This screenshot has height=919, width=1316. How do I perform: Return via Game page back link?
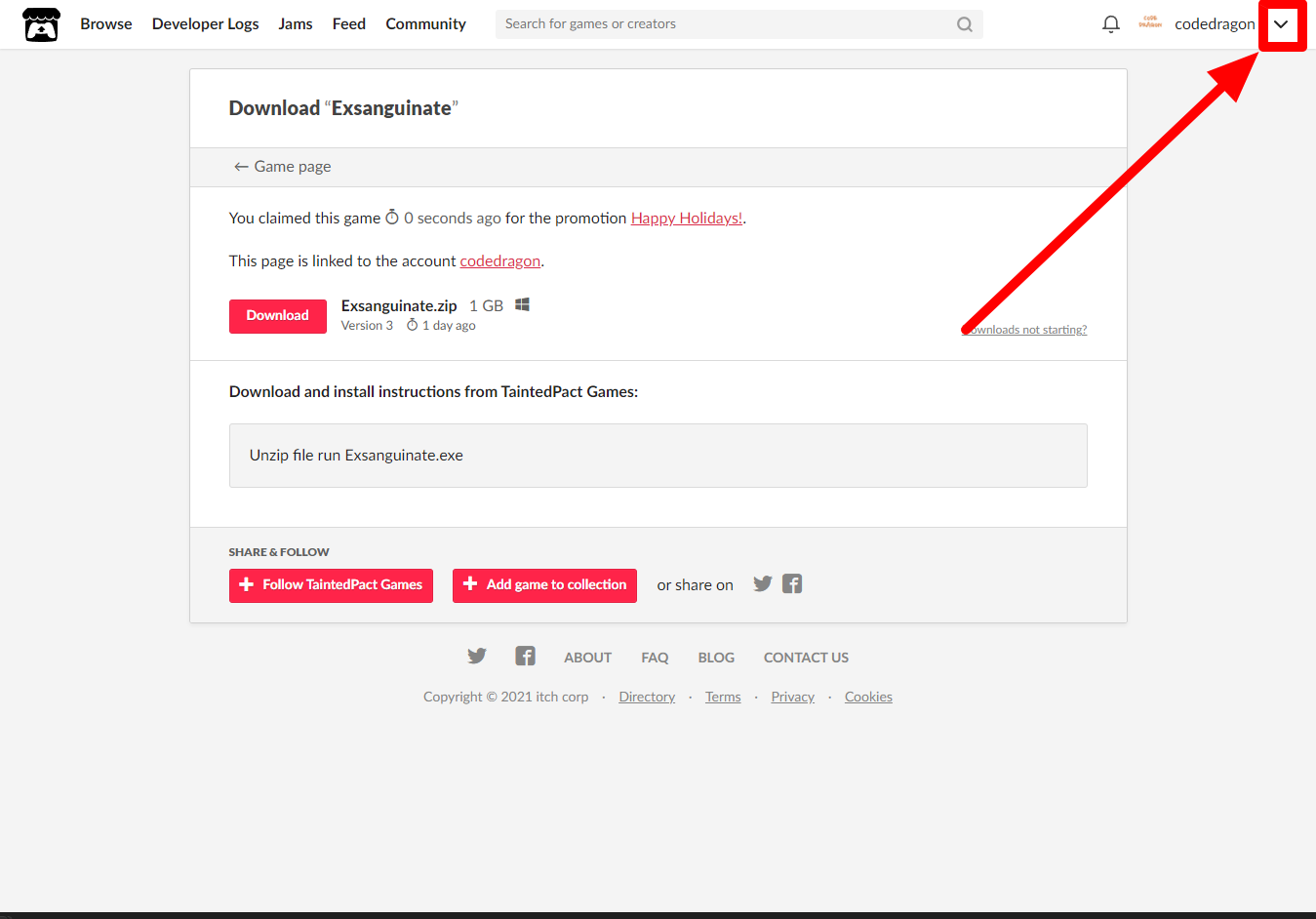click(x=282, y=167)
